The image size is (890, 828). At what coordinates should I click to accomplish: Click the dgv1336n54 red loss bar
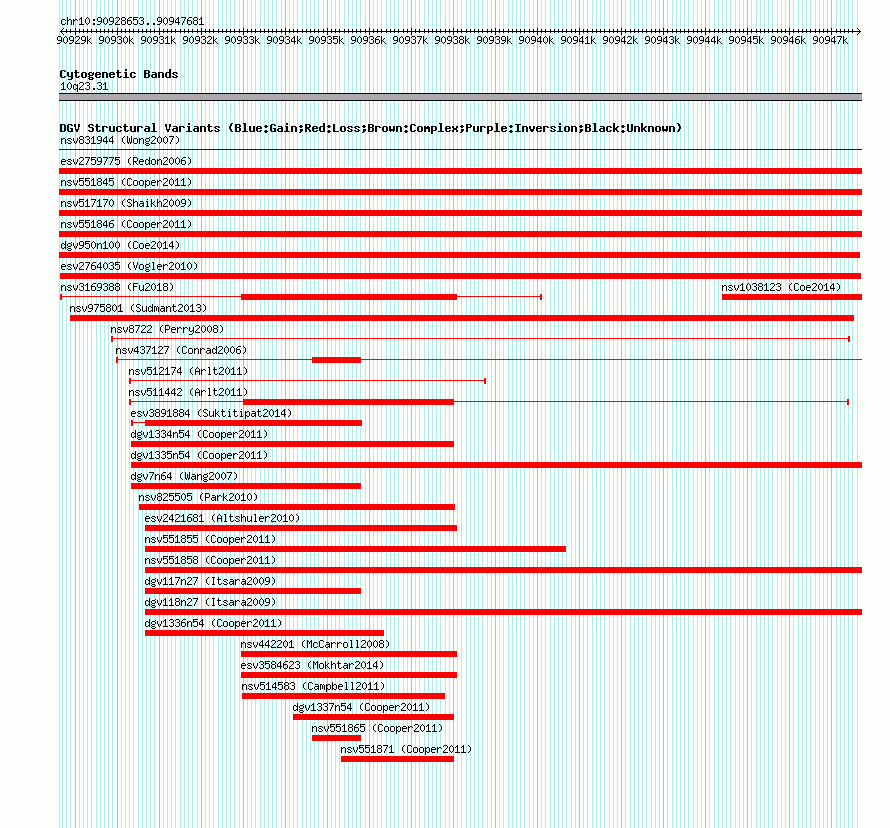click(264, 633)
